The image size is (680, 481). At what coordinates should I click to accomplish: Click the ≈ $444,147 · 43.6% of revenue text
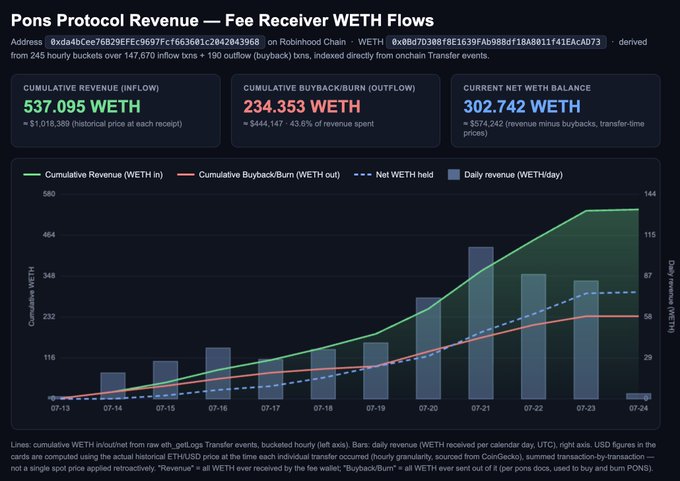coord(308,124)
